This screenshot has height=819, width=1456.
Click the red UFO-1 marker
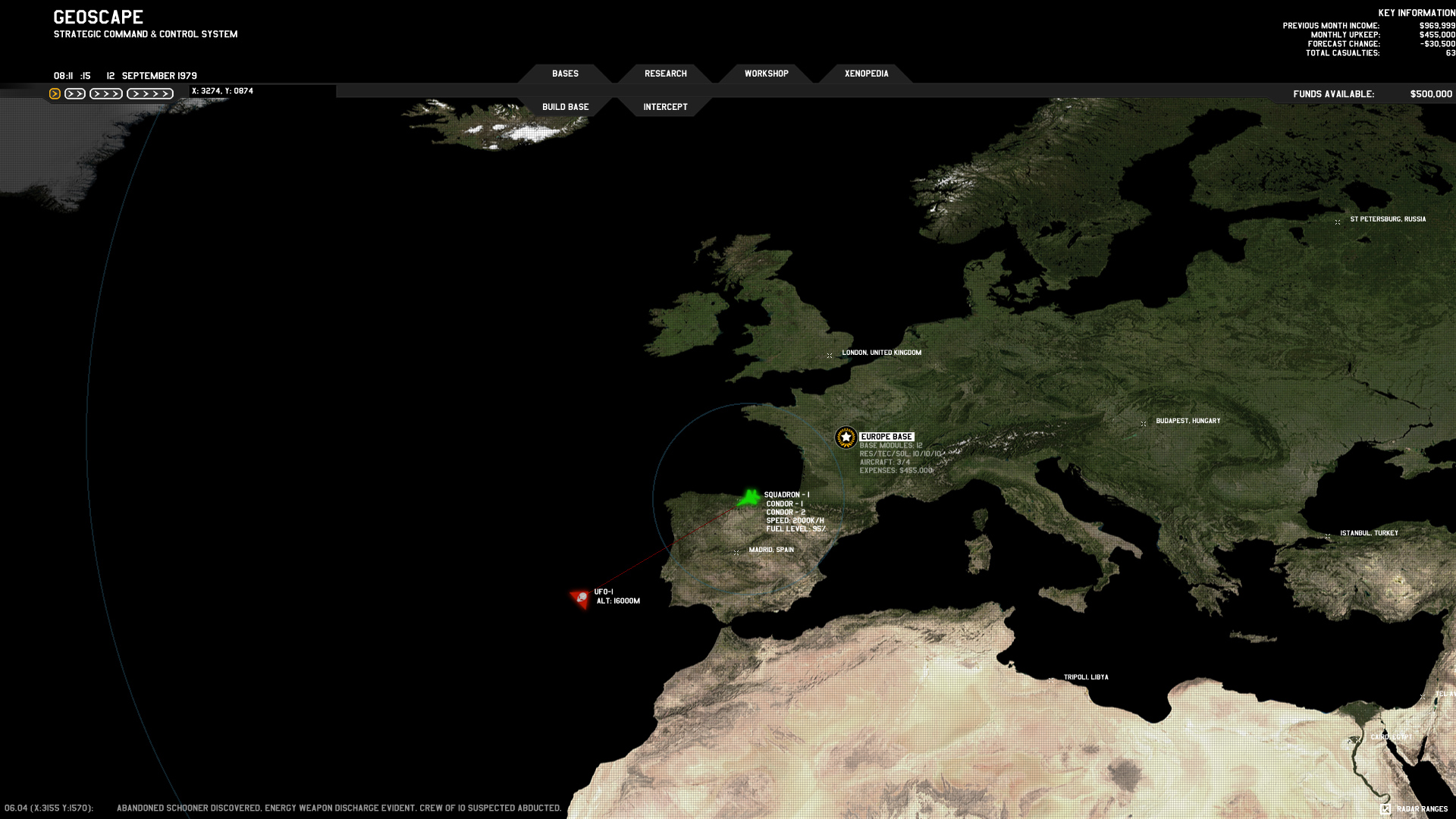pyautogui.click(x=581, y=598)
